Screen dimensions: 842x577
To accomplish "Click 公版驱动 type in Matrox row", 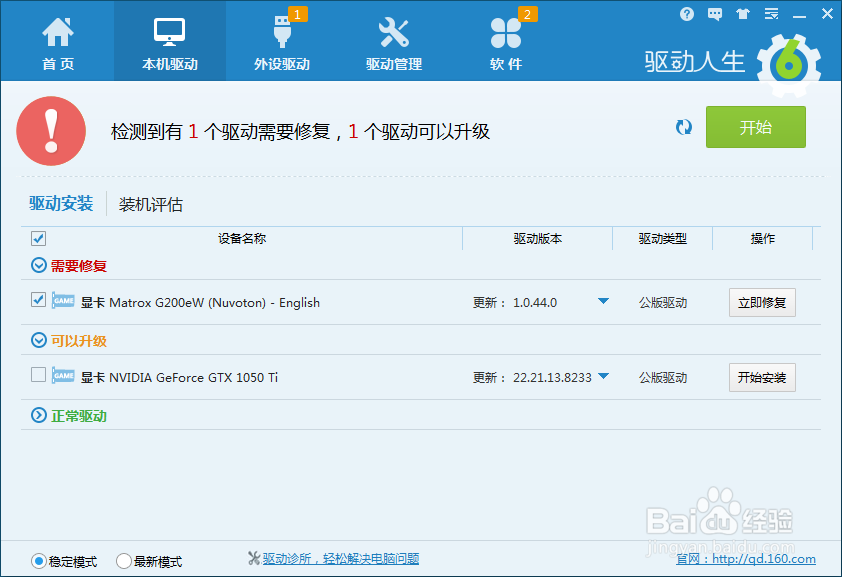I will point(663,303).
